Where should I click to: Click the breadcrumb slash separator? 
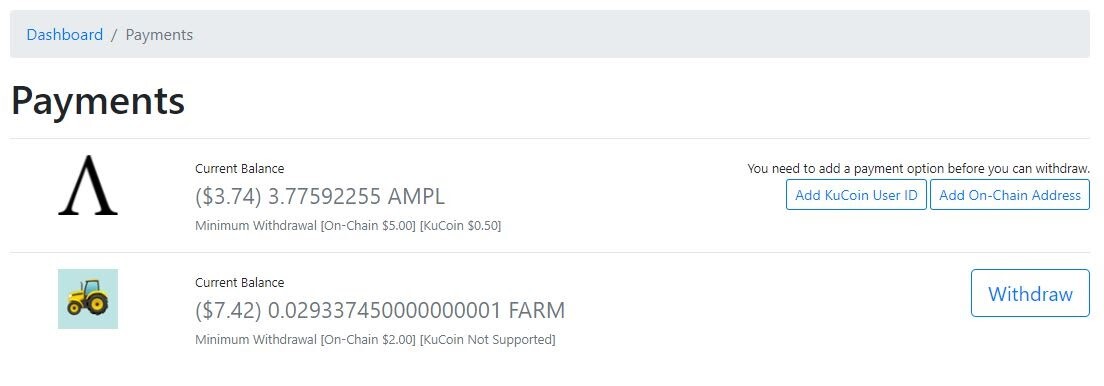[x=114, y=35]
